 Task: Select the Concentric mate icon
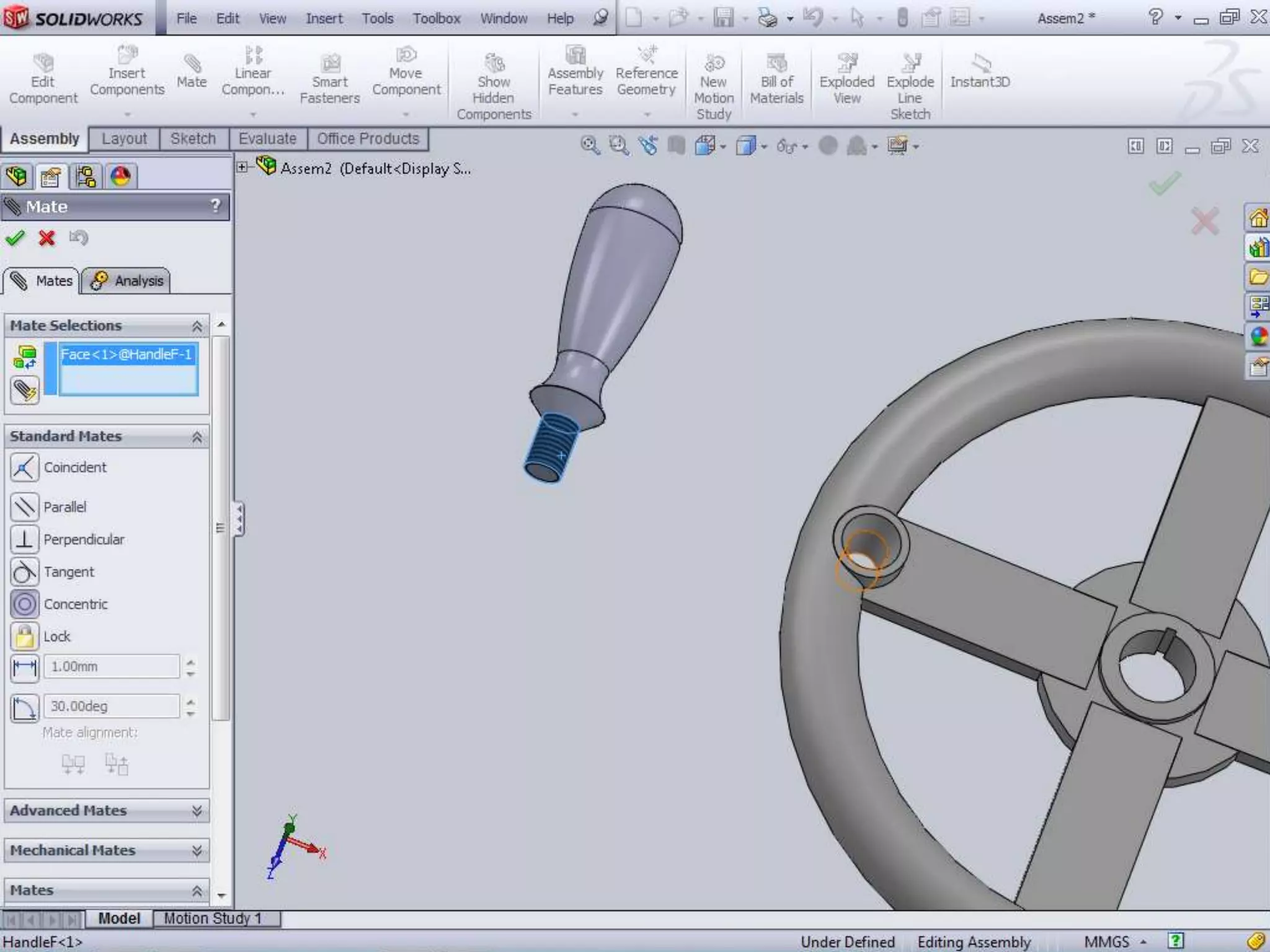pos(25,604)
